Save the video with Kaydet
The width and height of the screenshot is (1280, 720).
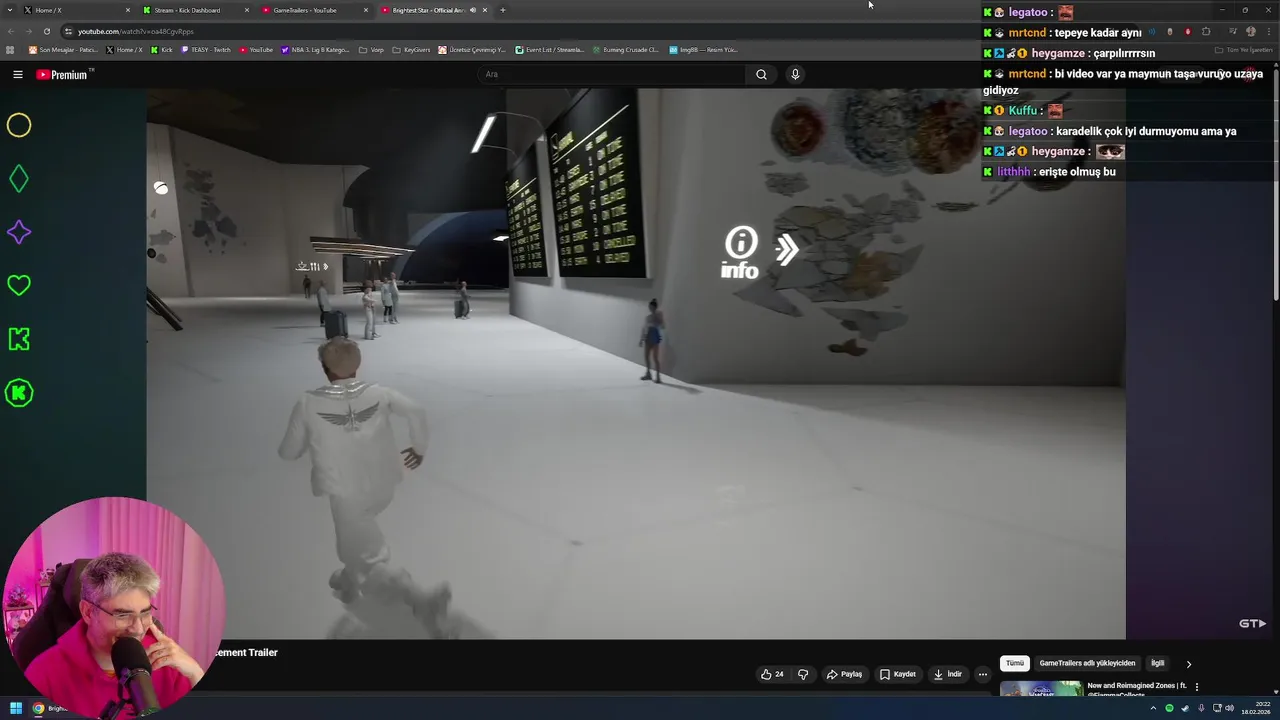(x=897, y=674)
